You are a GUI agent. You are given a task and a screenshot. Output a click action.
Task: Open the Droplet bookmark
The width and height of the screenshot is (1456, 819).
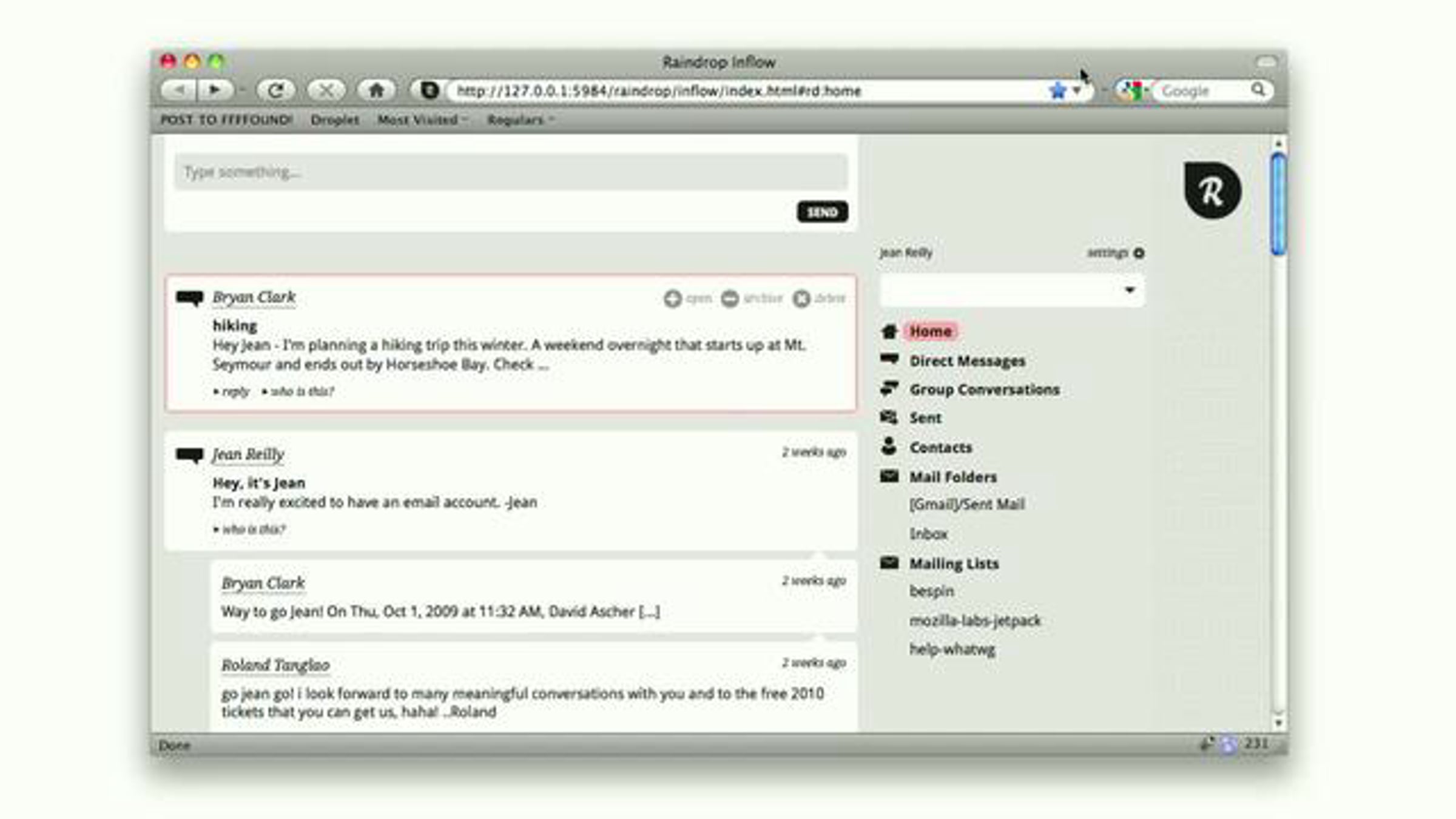click(335, 120)
